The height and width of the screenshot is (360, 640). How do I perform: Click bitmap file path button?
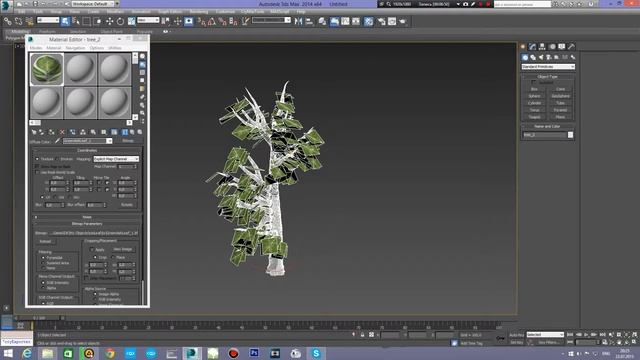tap(93, 233)
